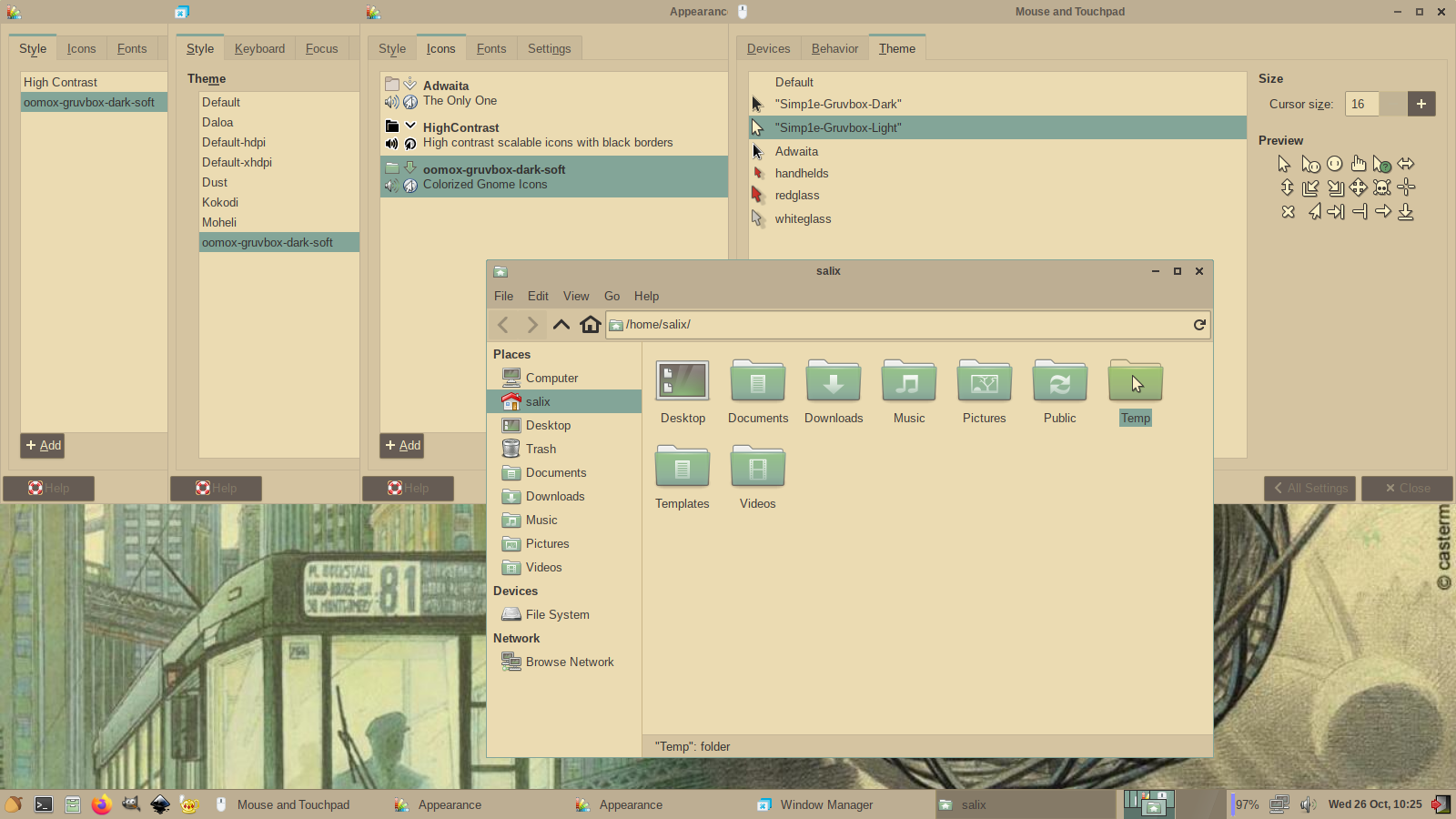Screen dimensions: 1456x819
Task: Select Default-xhdpi window manager theme
Action: point(279,162)
